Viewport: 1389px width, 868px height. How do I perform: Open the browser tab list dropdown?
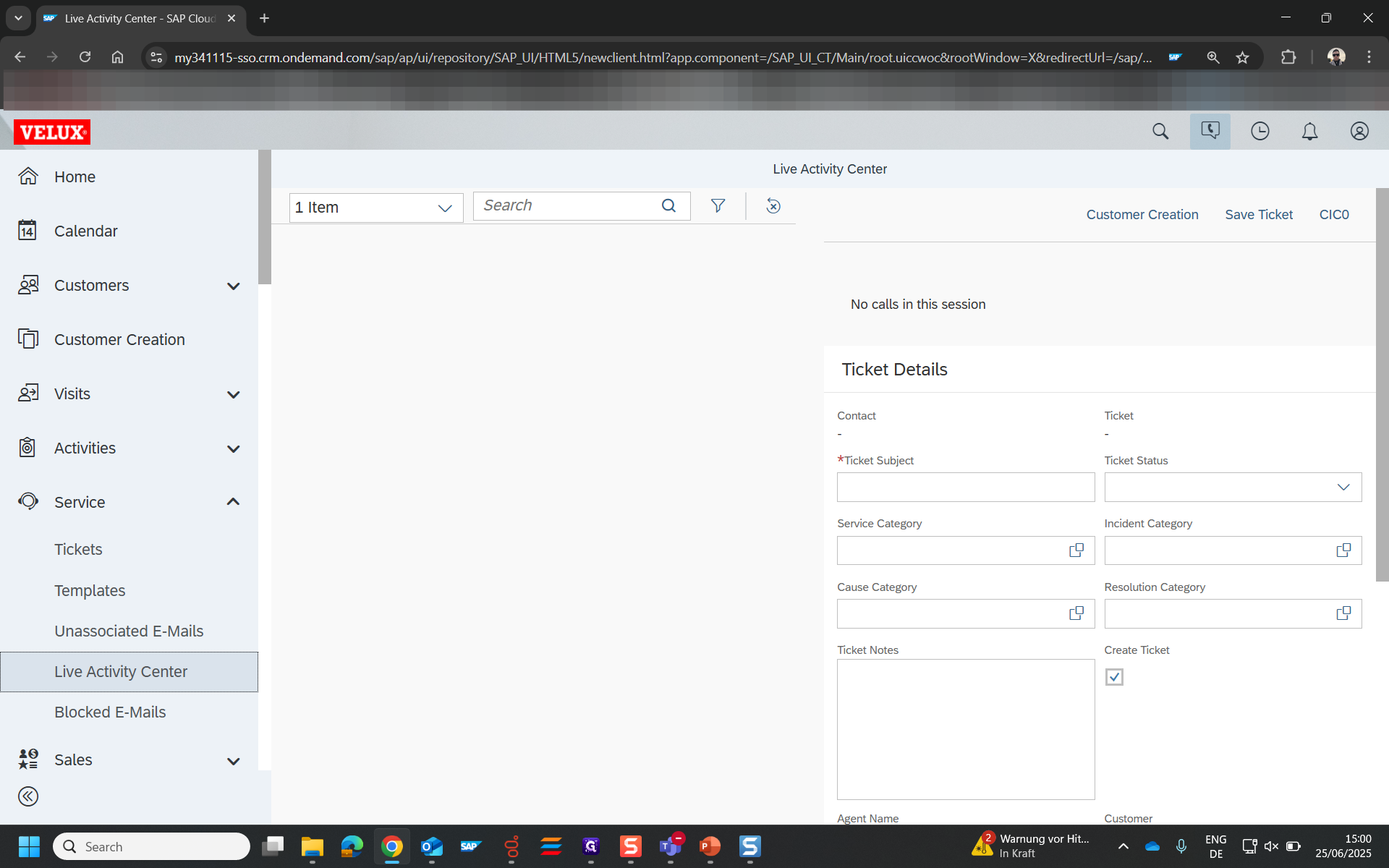click(x=18, y=18)
